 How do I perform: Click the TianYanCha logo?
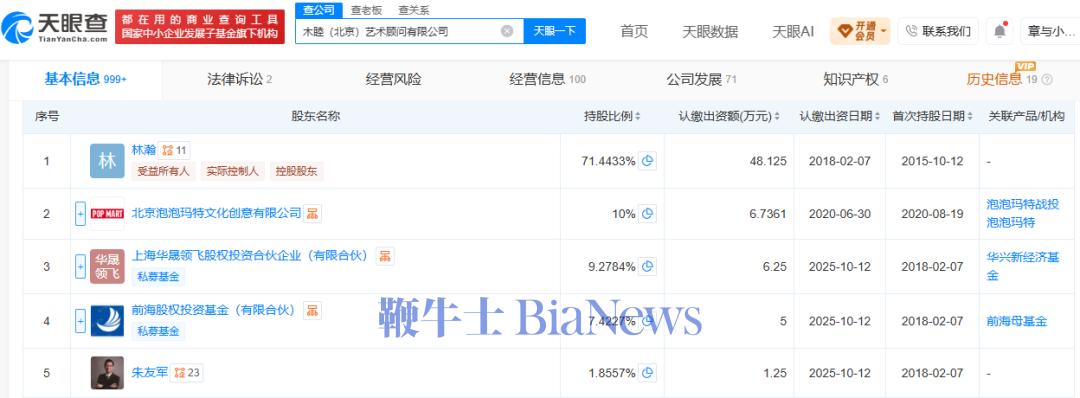(55, 27)
